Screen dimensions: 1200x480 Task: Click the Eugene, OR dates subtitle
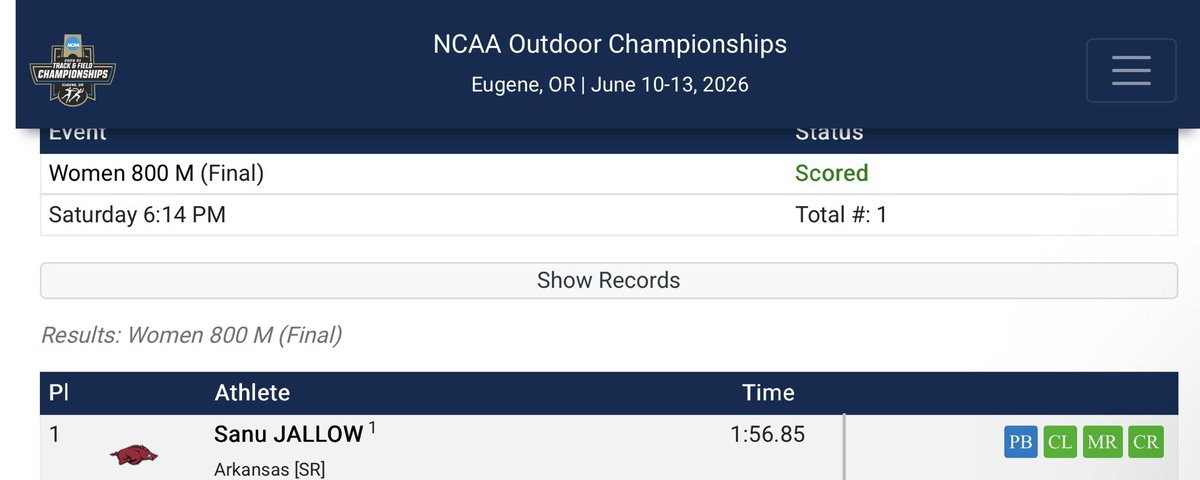click(610, 84)
